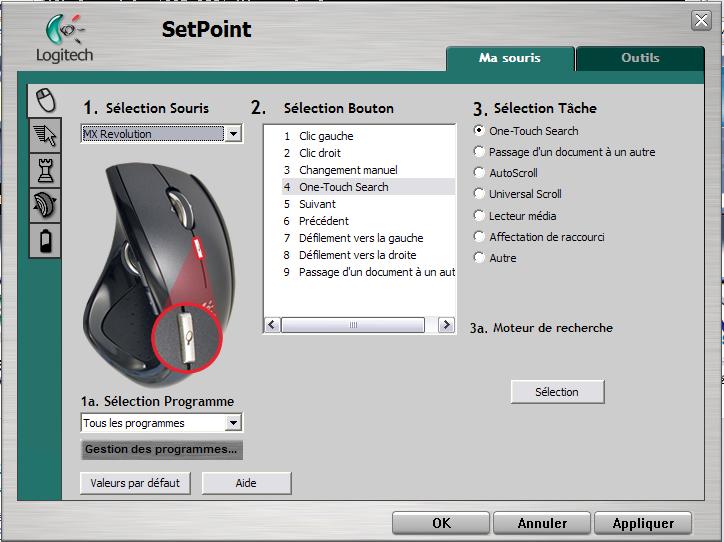
Task: Switch to Outils tab
Action: [640, 58]
